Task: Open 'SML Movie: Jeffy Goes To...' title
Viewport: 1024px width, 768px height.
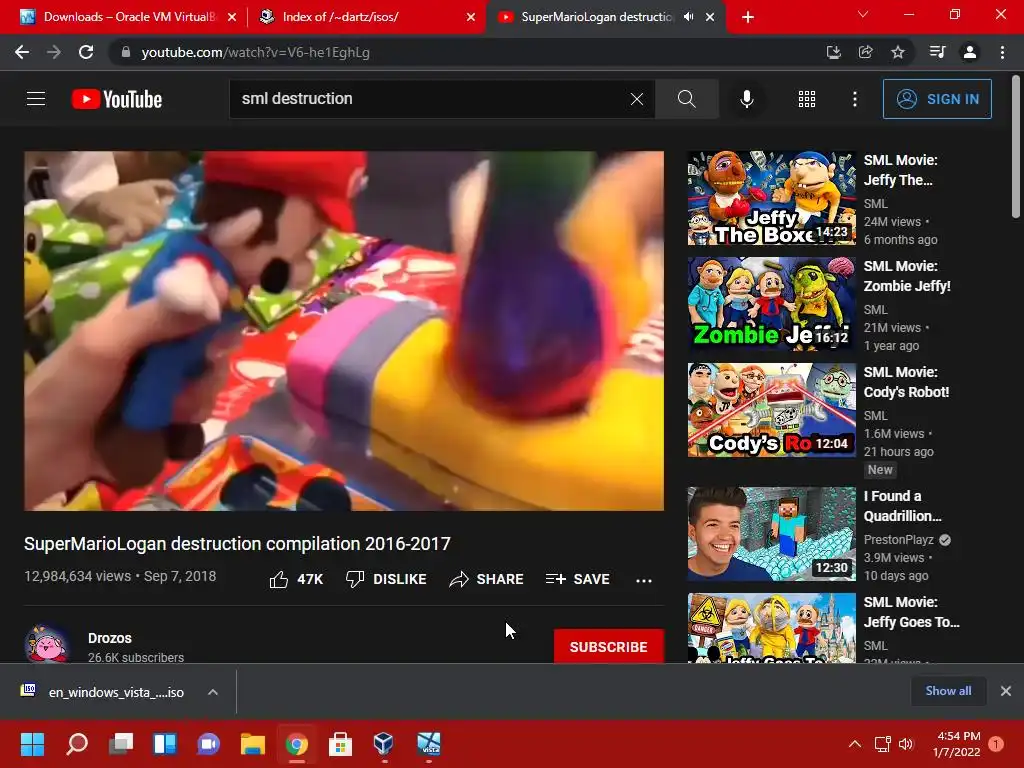Action: (912, 612)
